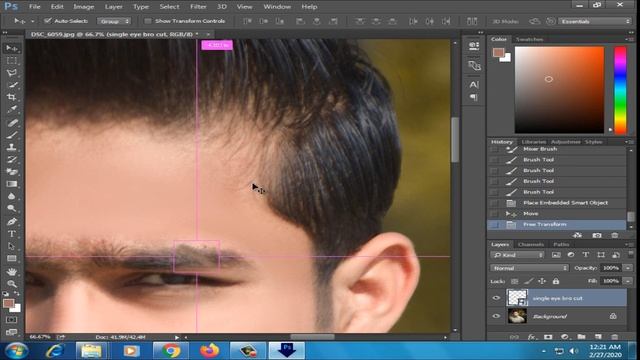Select the Clone Stamp tool
This screenshot has width=640, height=360.
point(11,147)
